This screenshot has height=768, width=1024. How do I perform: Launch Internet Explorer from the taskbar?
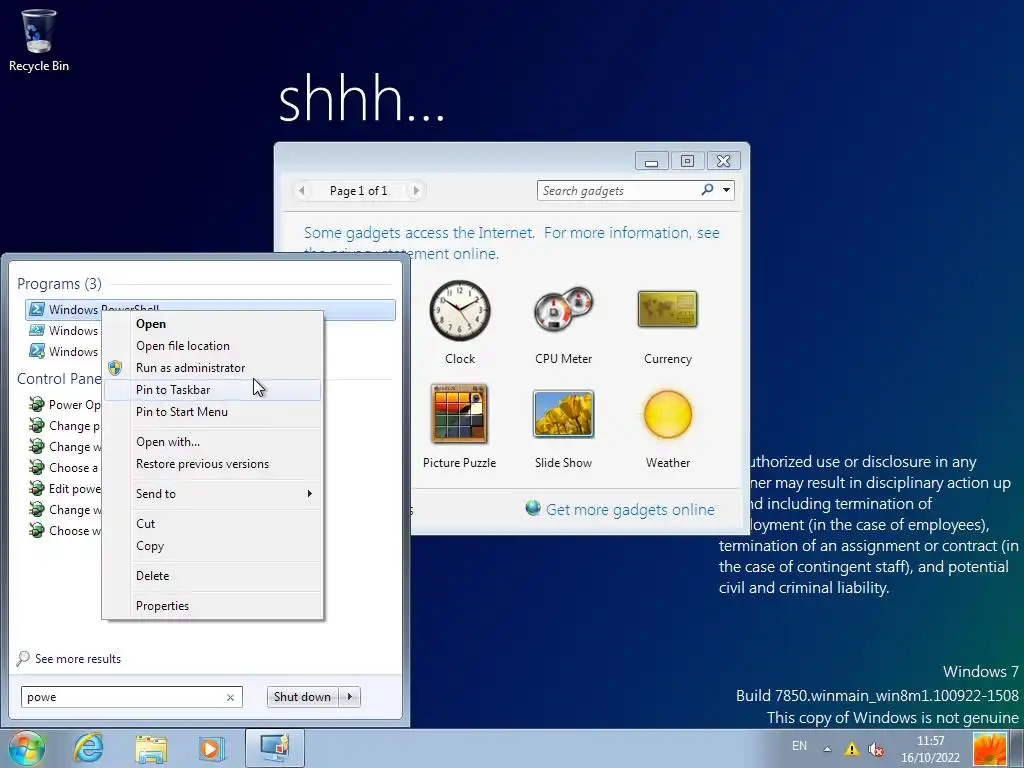click(88, 748)
